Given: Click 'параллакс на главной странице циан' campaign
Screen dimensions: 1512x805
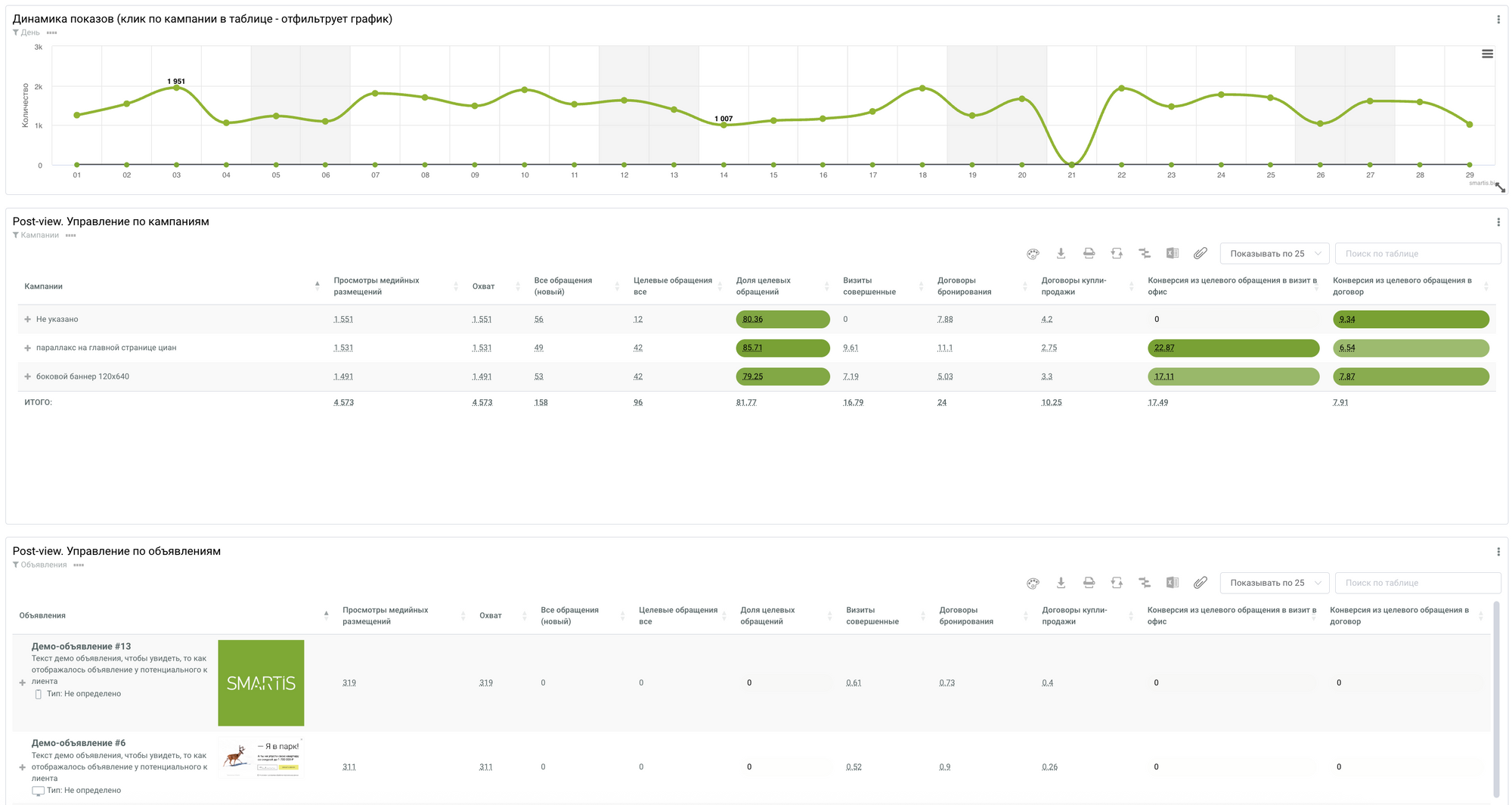Looking at the screenshot, I should click(106, 348).
